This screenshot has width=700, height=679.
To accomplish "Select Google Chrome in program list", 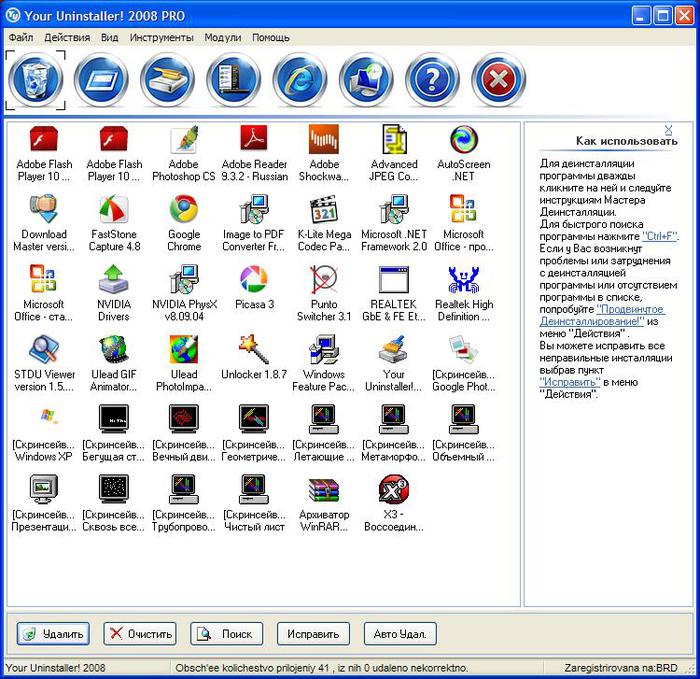I will pyautogui.click(x=184, y=223).
